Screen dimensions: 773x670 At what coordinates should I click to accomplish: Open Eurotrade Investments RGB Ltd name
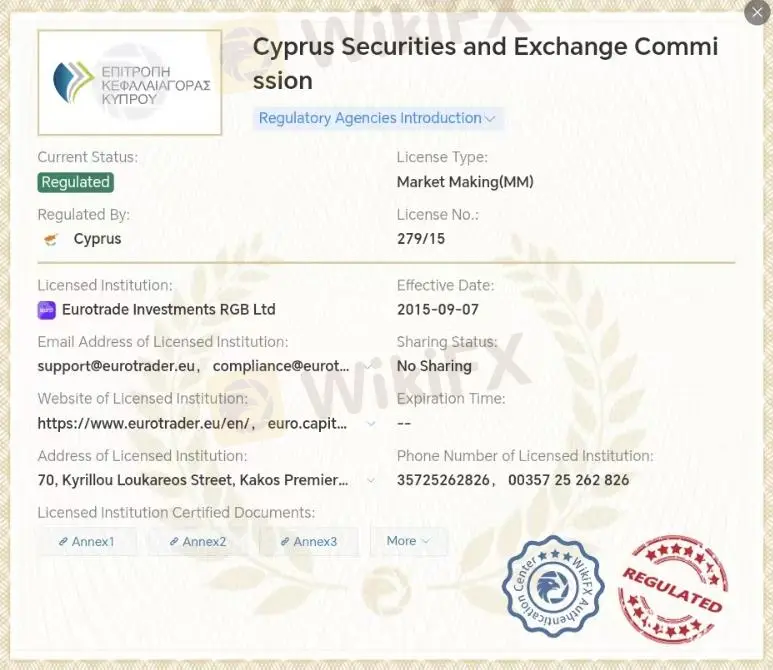click(168, 310)
